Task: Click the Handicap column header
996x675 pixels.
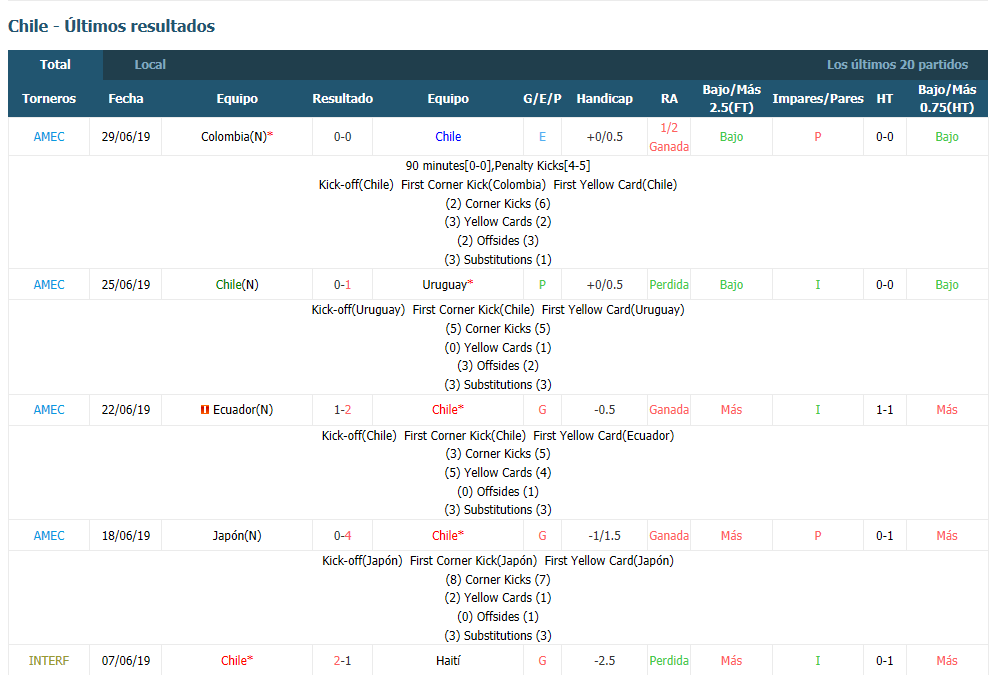Action: [605, 98]
